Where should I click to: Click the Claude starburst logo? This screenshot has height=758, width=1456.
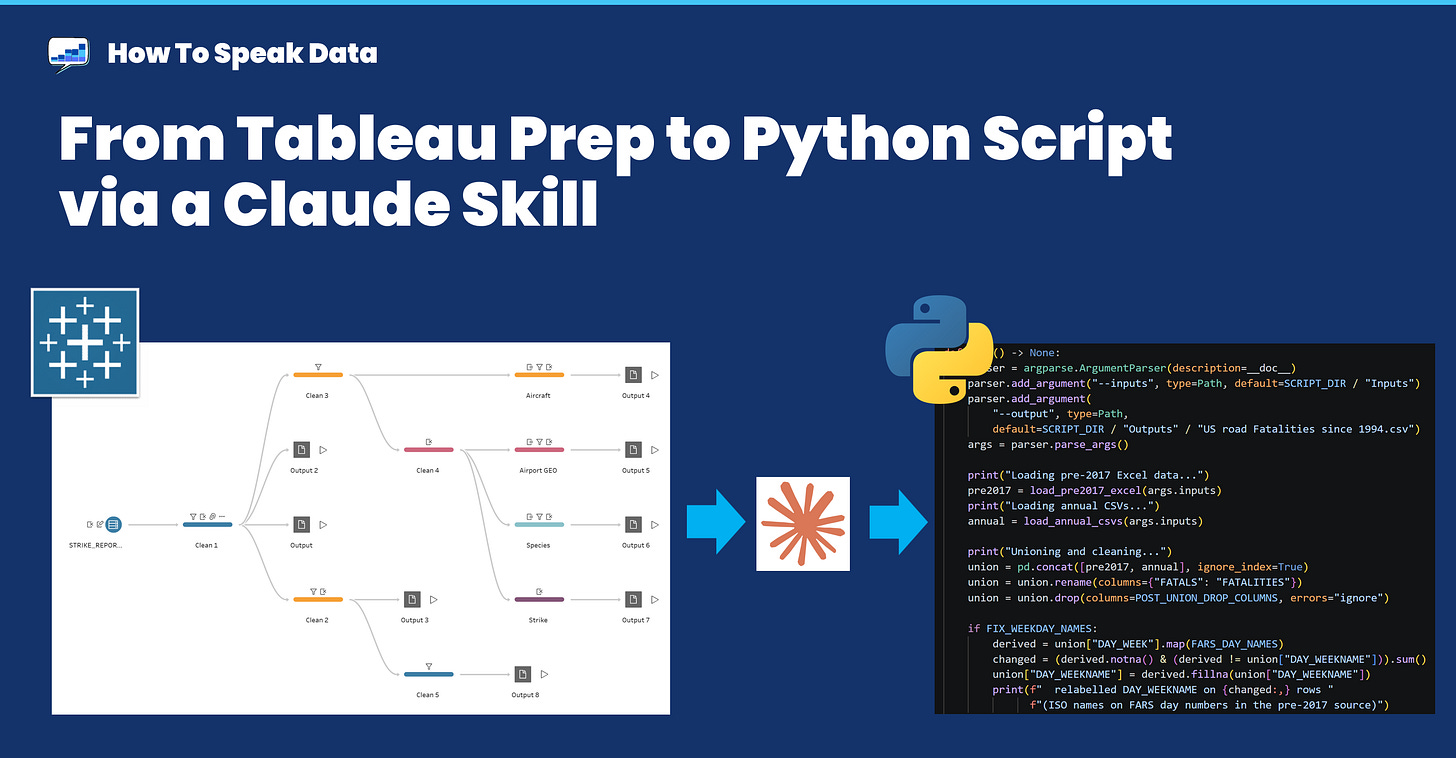pyautogui.click(x=803, y=524)
